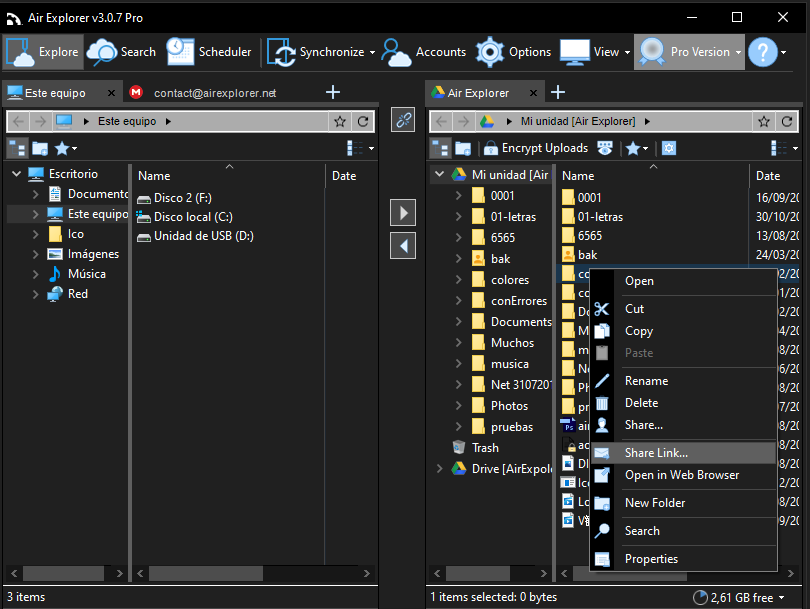This screenshot has height=609, width=810.
Task: Add Este equipo location to favorites star
Action: [339, 121]
